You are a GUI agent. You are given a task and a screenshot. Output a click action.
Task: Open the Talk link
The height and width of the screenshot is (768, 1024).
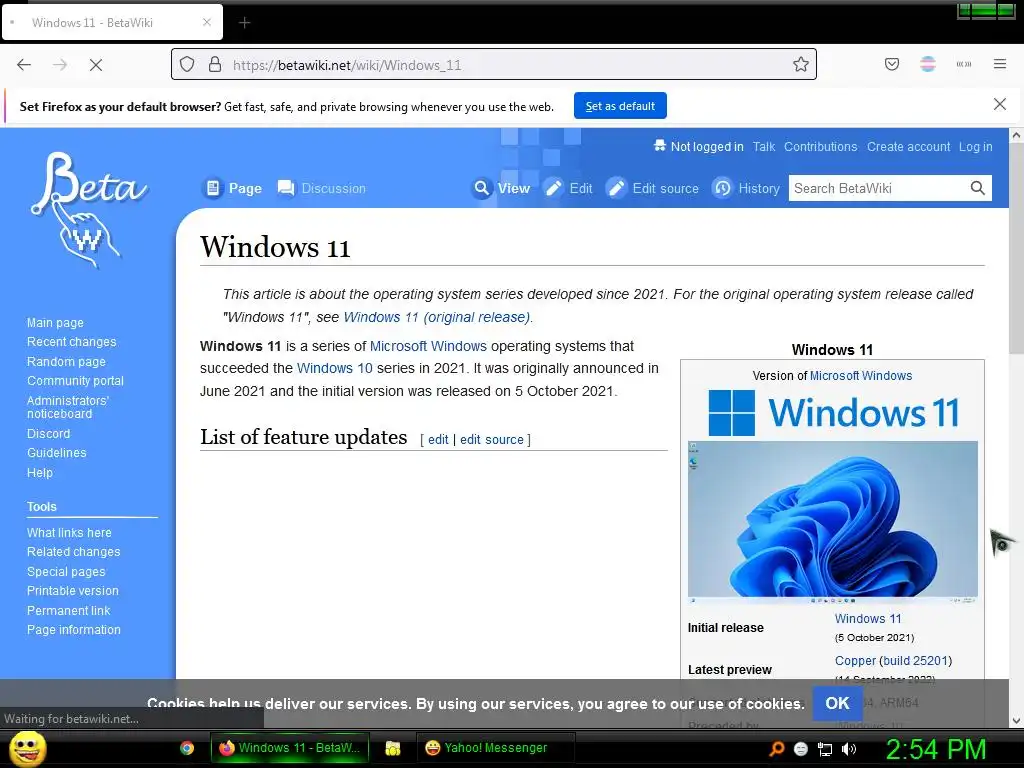(763, 146)
